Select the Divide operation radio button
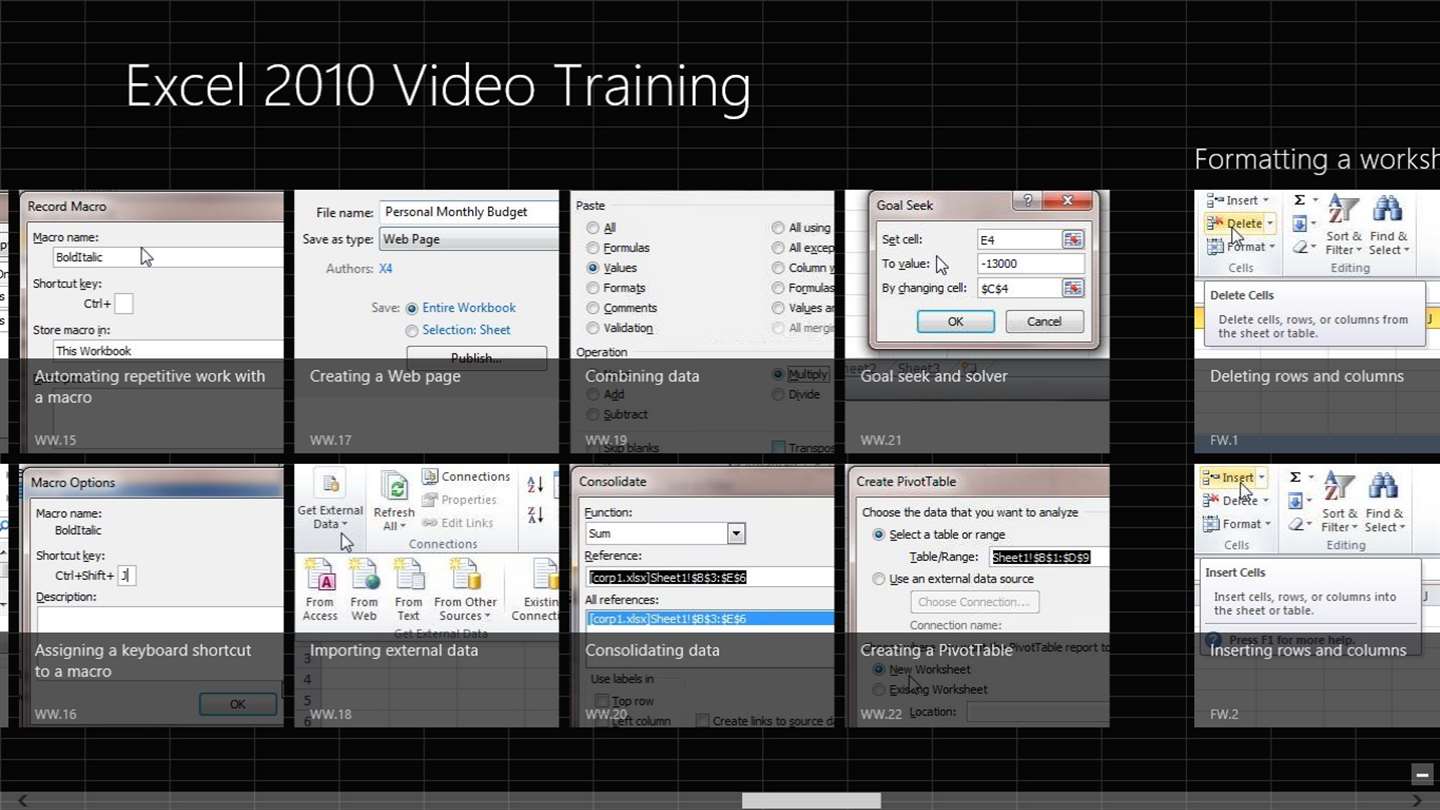This screenshot has width=1440, height=810. pos(778,394)
